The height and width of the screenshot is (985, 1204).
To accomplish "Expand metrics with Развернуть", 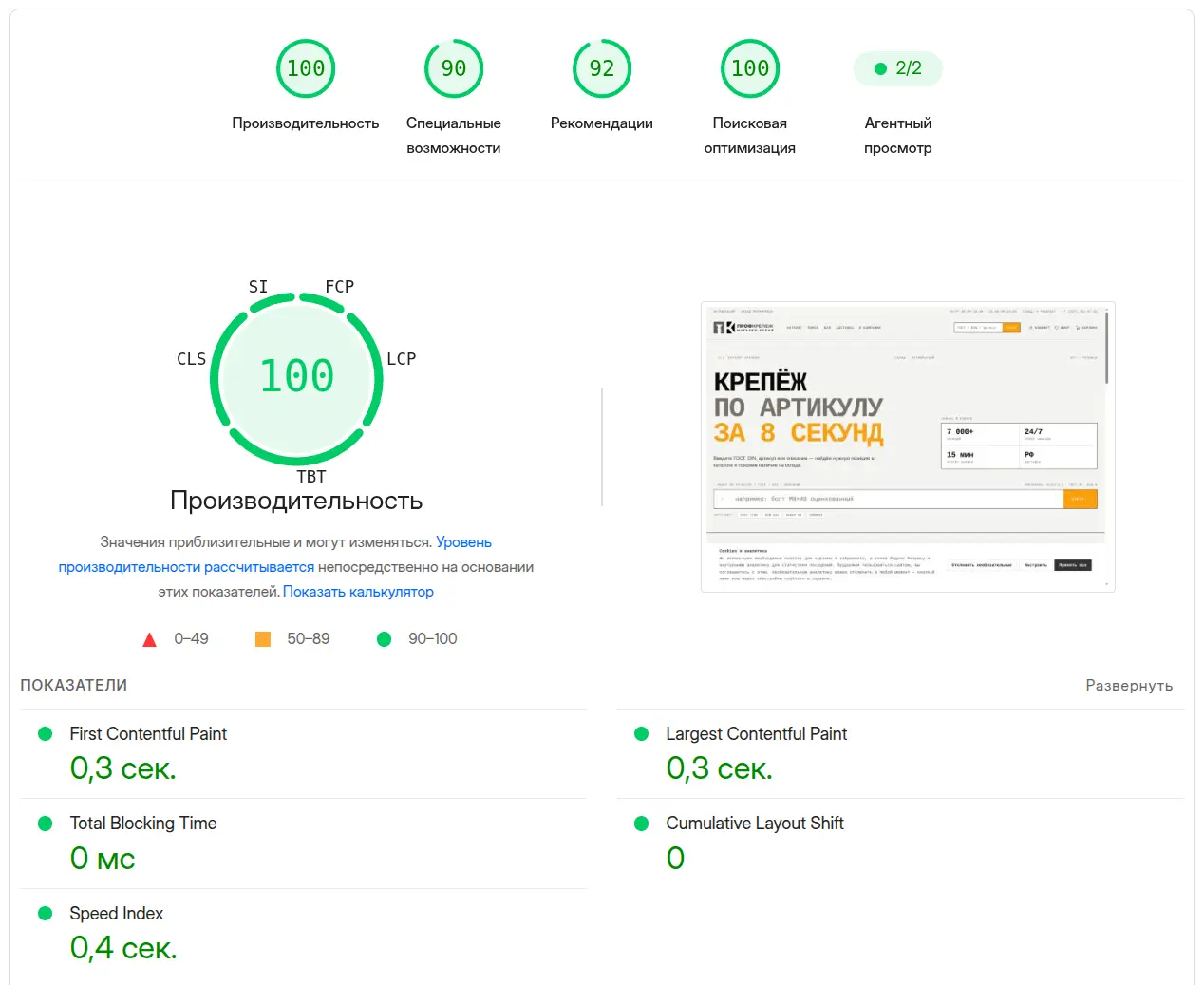I will (x=1129, y=685).
